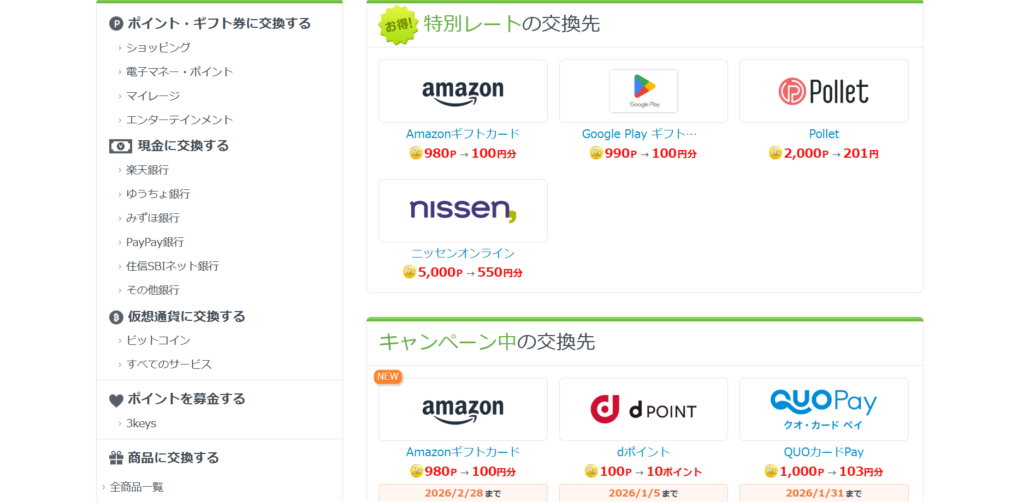Click the d POINT logo card
Viewport: 1024px width, 502px height.
click(643, 409)
